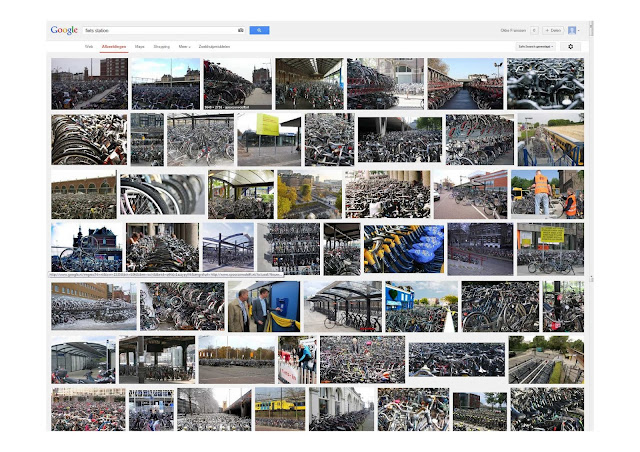Viewport: 640px width, 452px height.
Task: Open thumbnail of two men at blue machine
Action: tap(264, 306)
